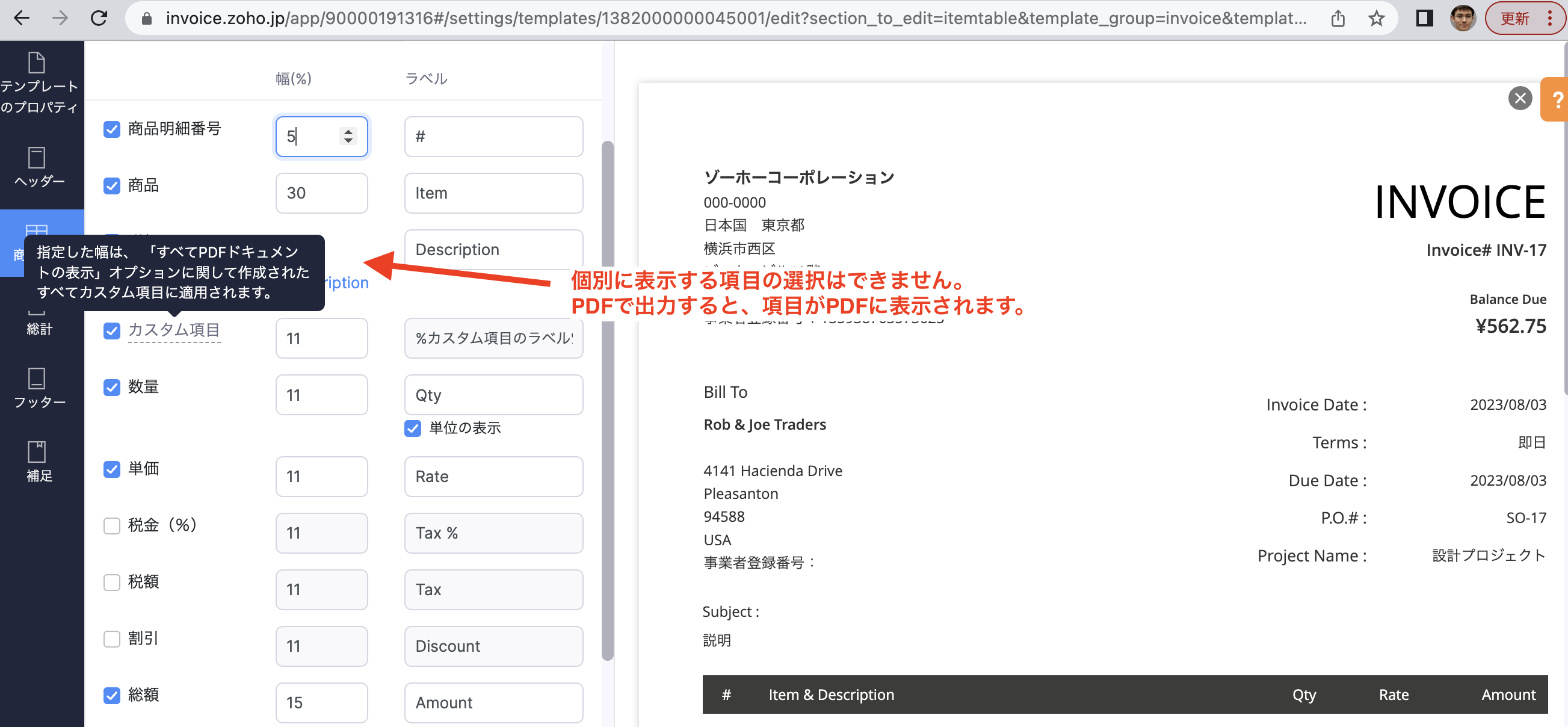Enable the 割引 column checkbox
Viewport: 1568px width, 727px height.
(x=112, y=639)
